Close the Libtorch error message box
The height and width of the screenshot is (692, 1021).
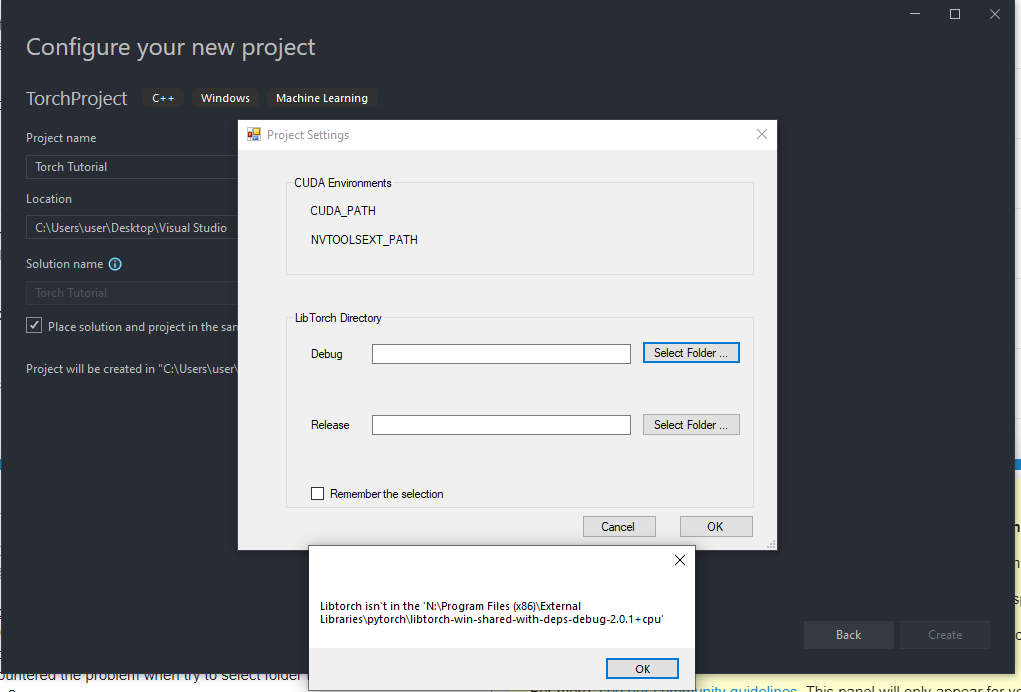680,560
